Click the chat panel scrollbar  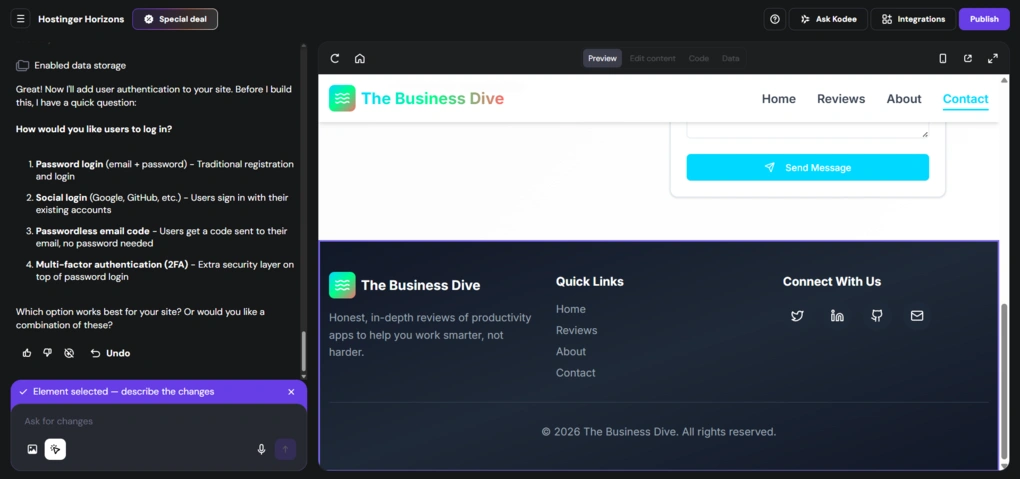click(x=303, y=351)
